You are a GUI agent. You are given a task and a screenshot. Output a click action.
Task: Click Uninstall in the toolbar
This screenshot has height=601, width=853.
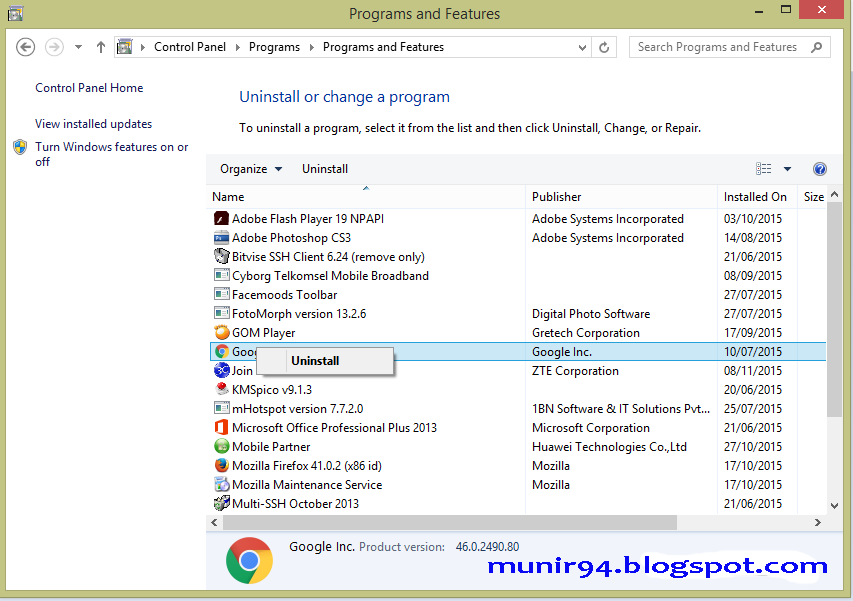pos(325,169)
